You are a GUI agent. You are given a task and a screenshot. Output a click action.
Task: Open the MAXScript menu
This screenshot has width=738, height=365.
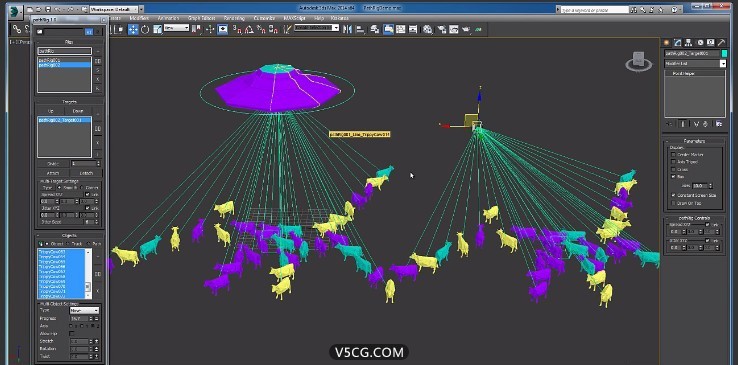(x=295, y=18)
